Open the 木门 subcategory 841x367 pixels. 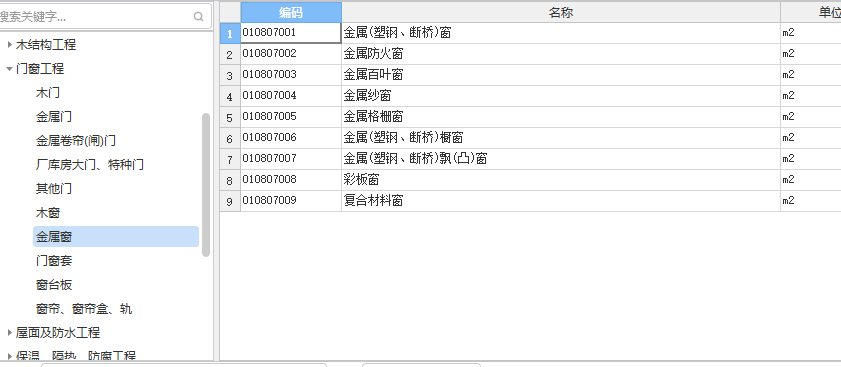(x=48, y=93)
